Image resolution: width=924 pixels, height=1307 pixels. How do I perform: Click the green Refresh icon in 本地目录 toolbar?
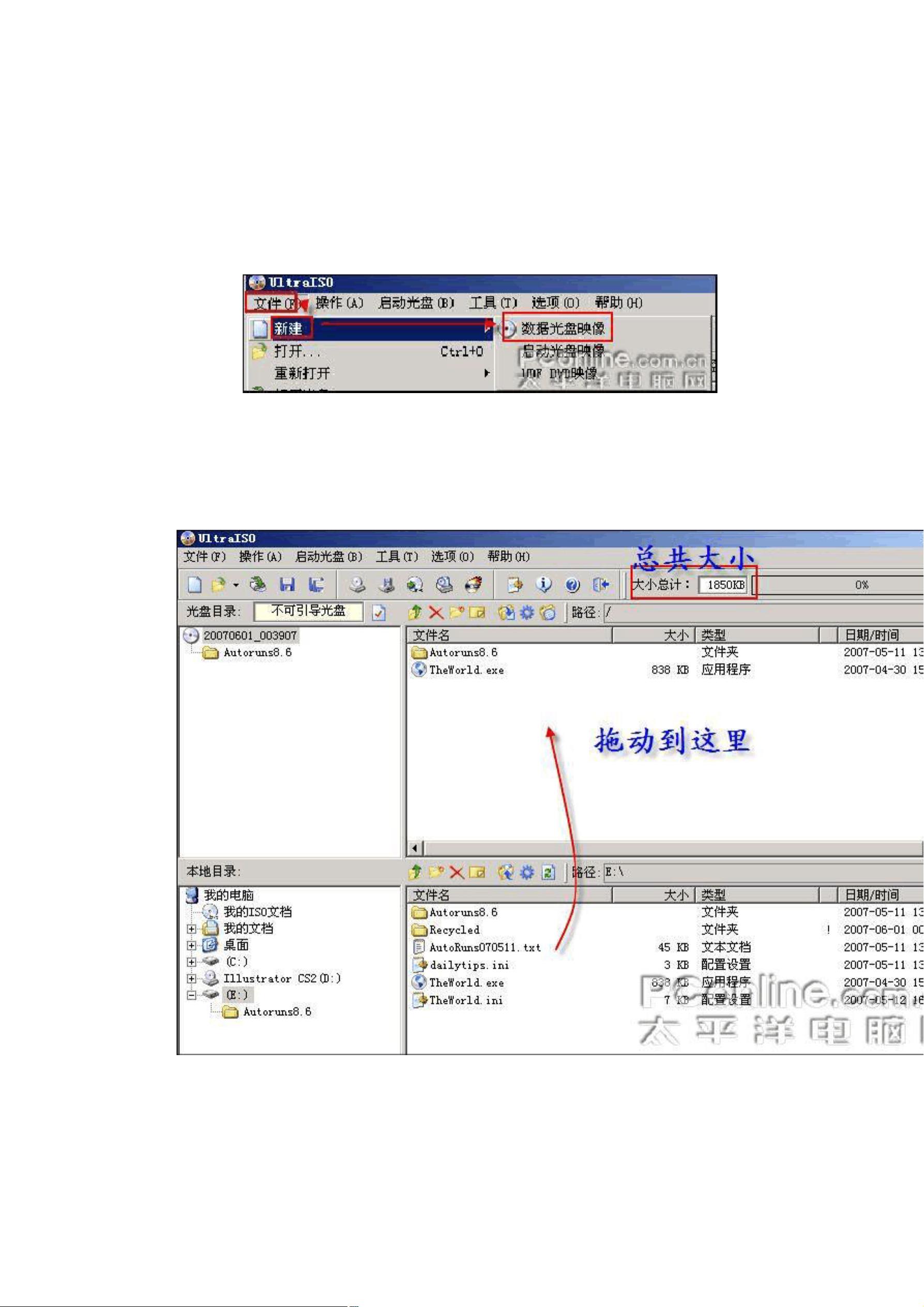548,872
